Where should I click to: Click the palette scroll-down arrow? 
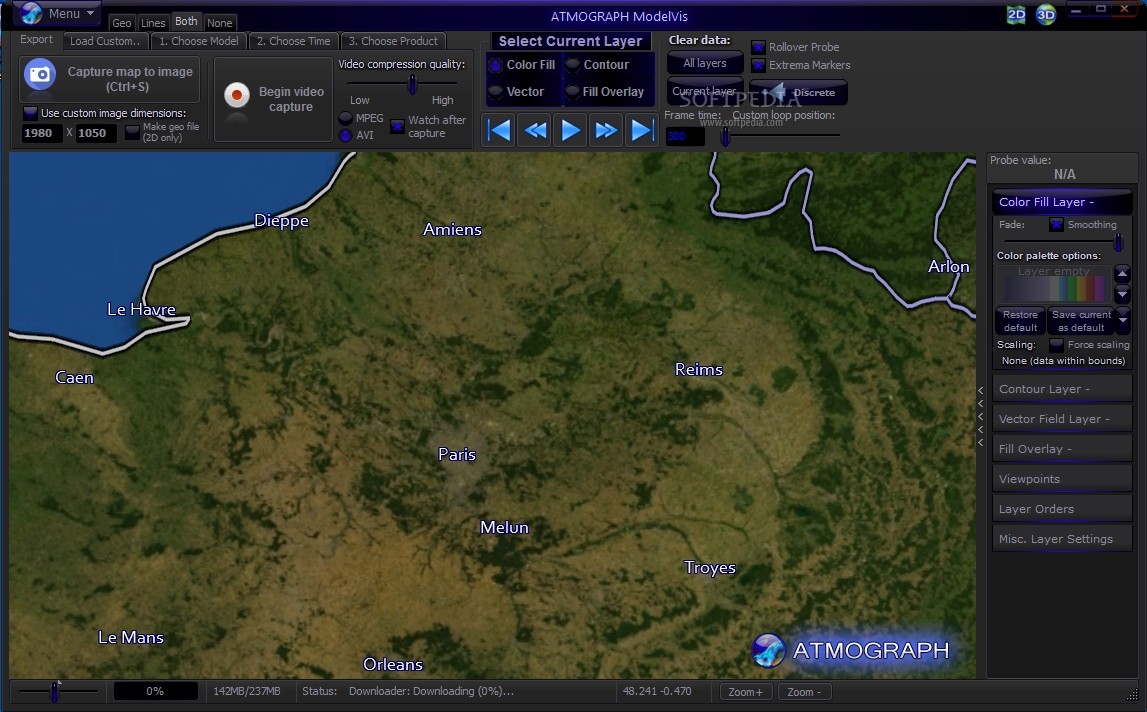click(x=1122, y=293)
